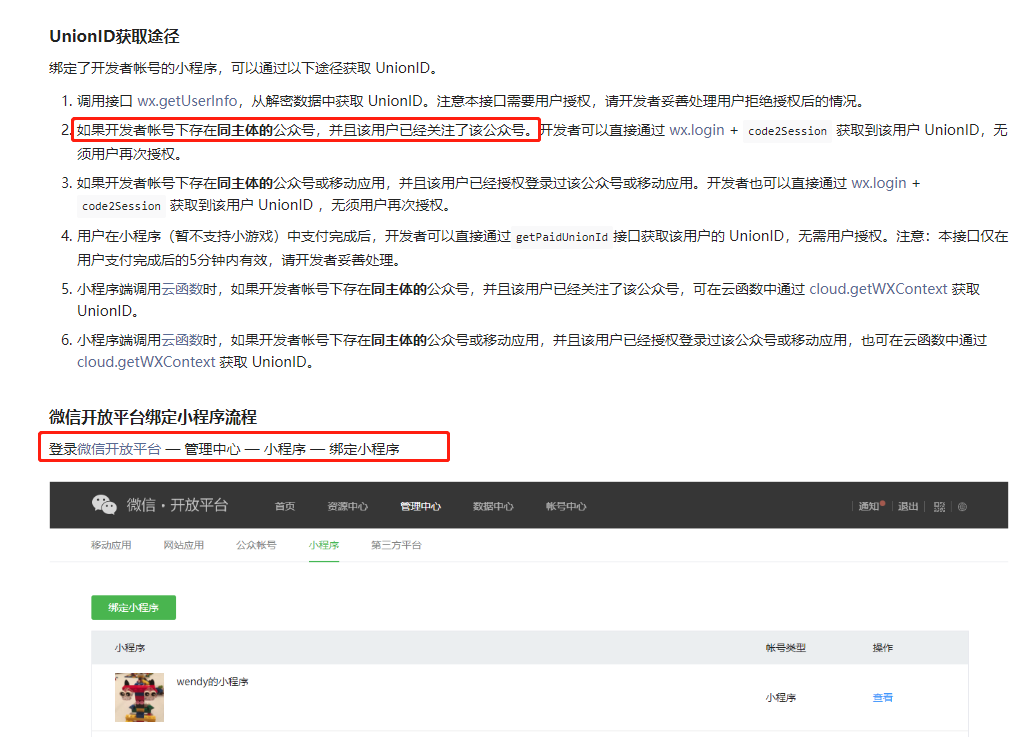Open 云函数 link in list item 6

coord(183,340)
